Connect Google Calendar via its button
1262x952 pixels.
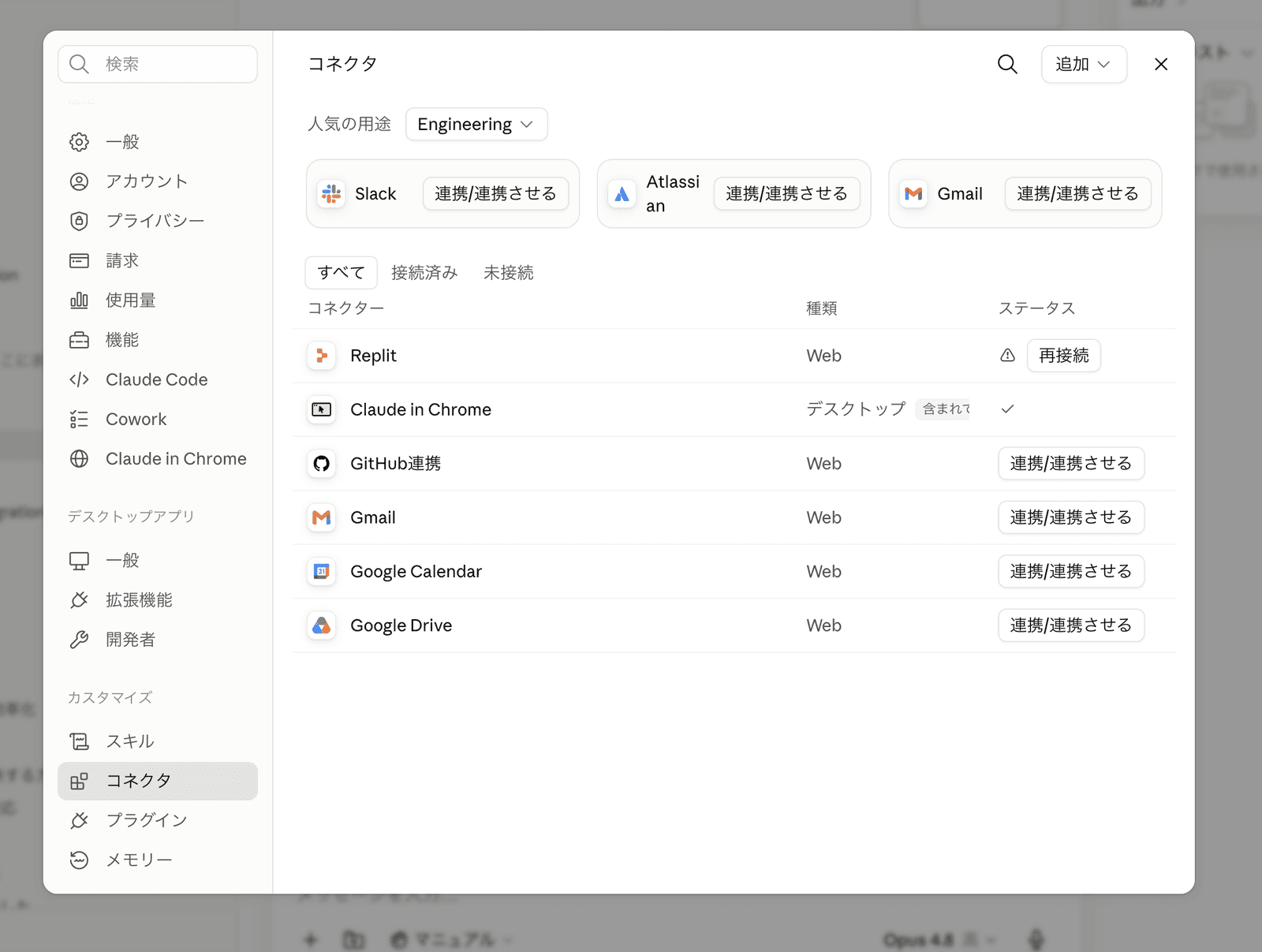(x=1071, y=571)
